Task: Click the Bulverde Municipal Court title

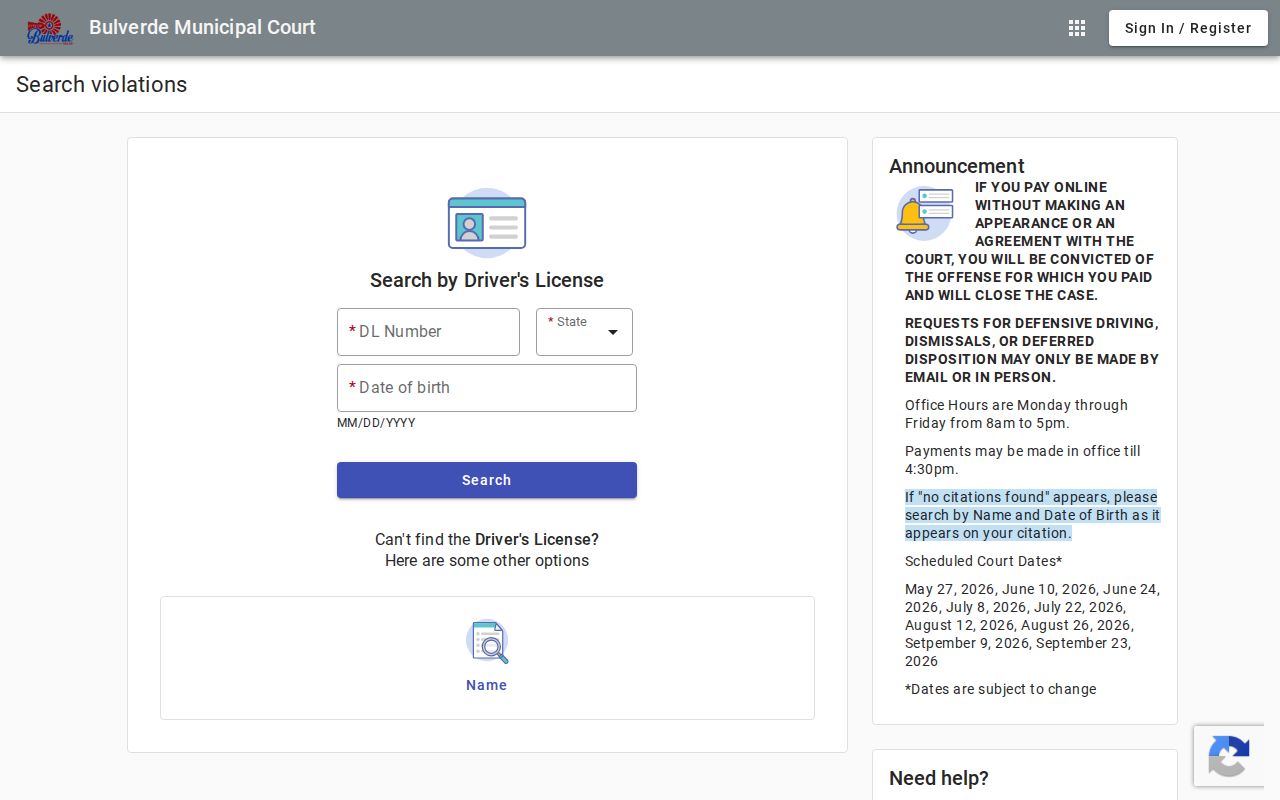Action: pyautogui.click(x=202, y=27)
